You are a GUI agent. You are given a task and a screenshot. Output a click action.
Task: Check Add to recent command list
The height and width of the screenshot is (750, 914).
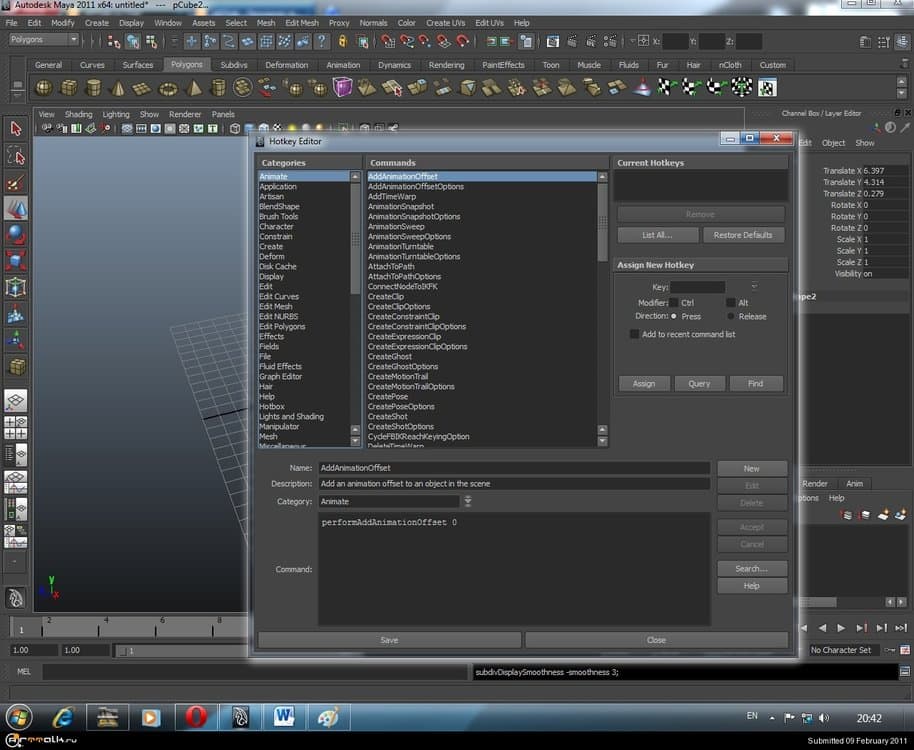click(x=634, y=334)
